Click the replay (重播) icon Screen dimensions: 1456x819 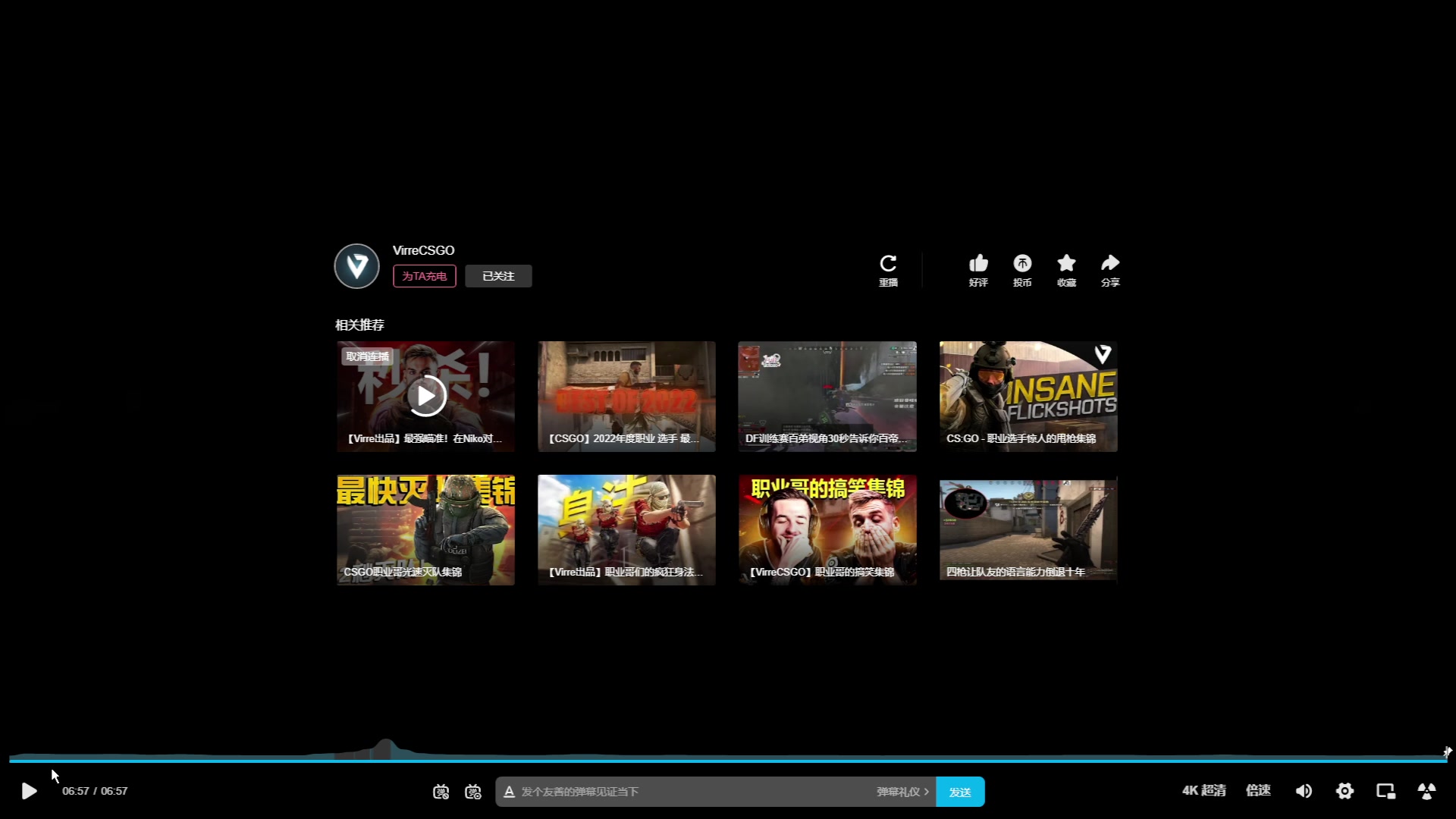[888, 264]
